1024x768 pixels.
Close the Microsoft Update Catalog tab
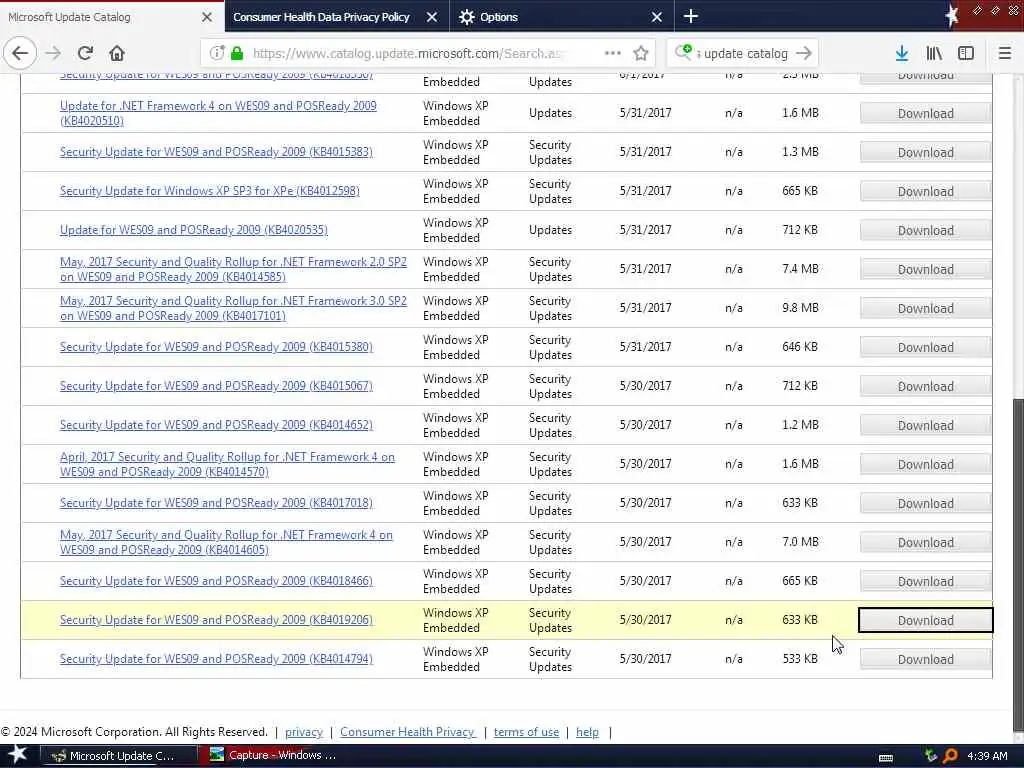pyautogui.click(x=206, y=17)
